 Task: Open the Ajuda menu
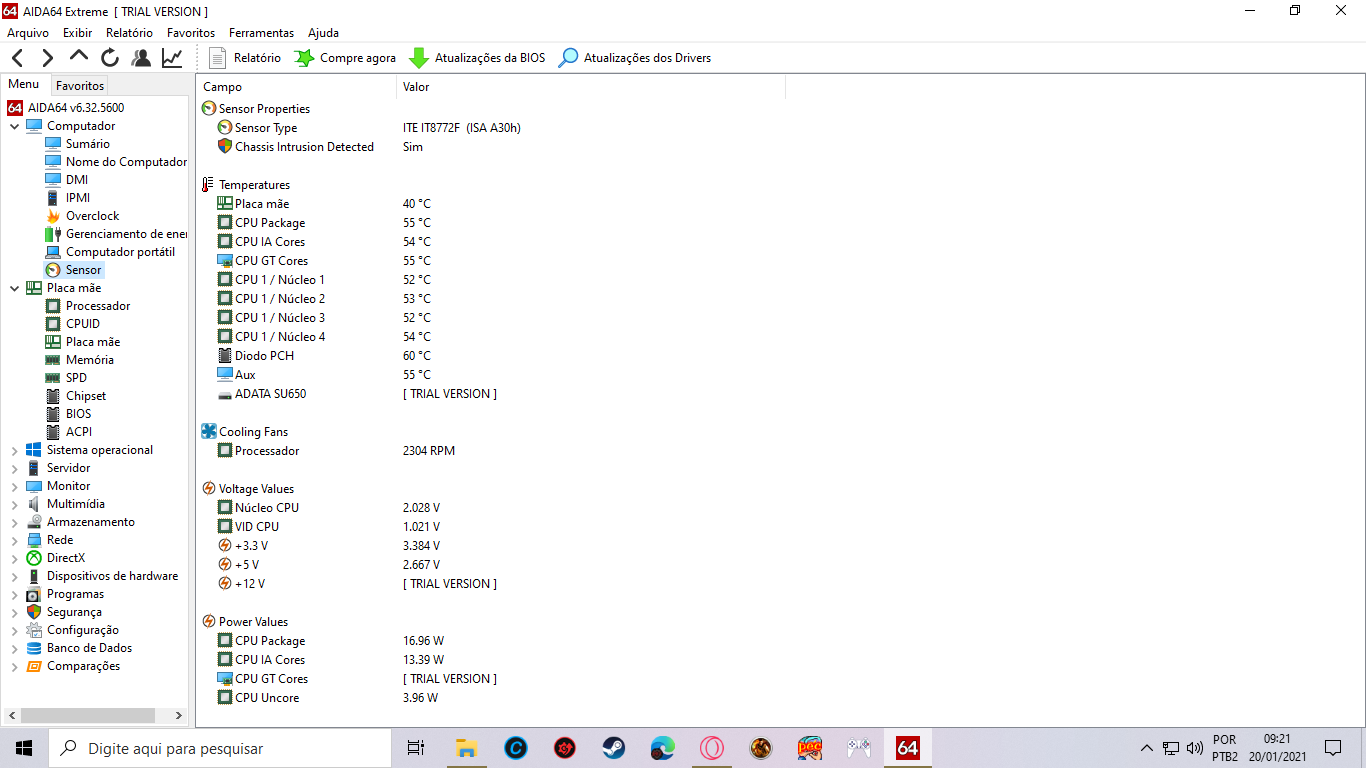click(x=323, y=33)
